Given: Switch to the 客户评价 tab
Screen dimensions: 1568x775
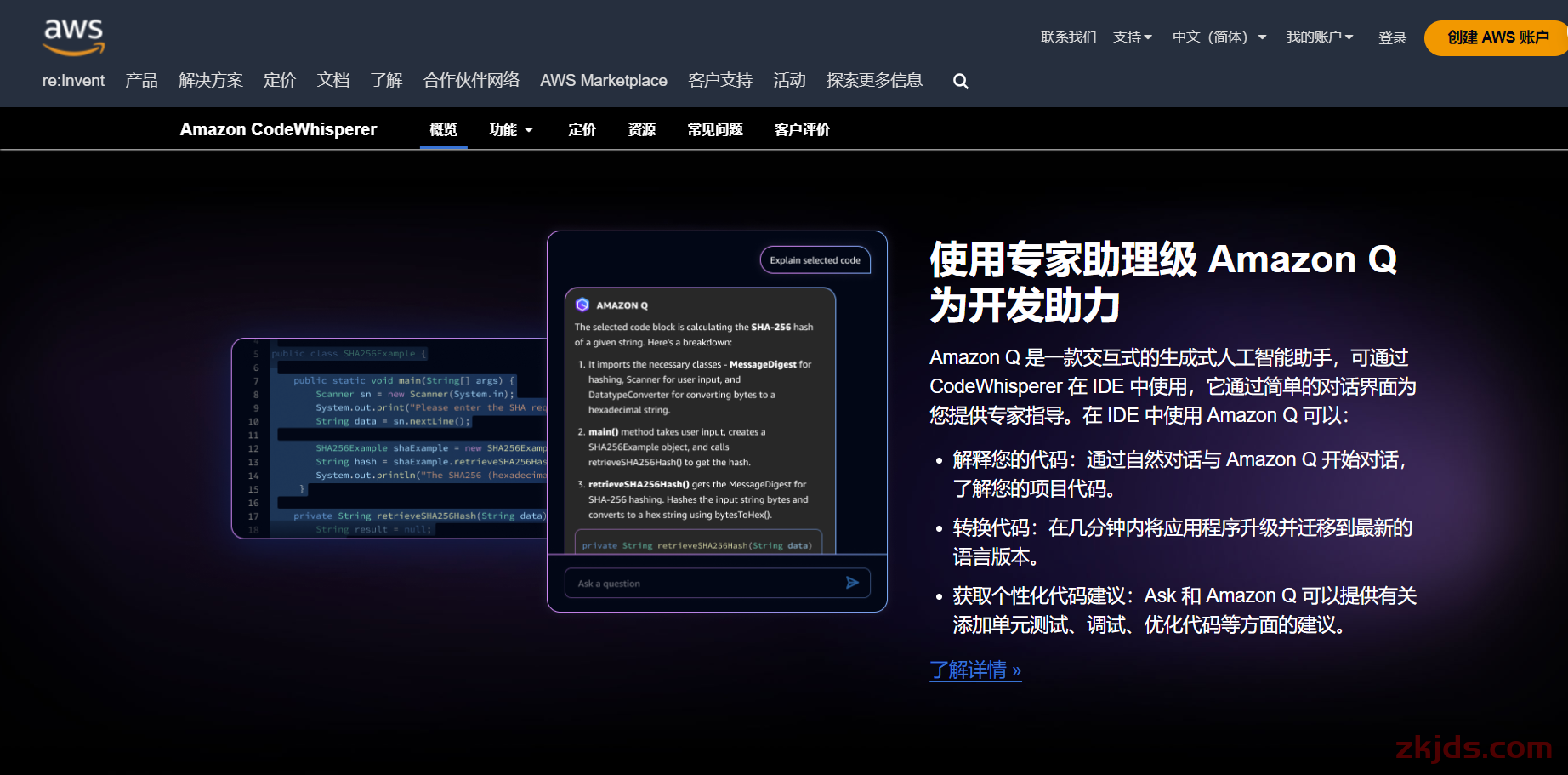Looking at the screenshot, I should (802, 129).
